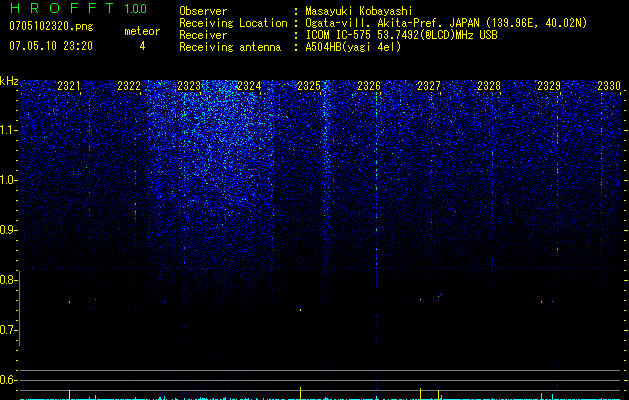The width and height of the screenshot is (629, 400).
Task: Click the meteor count label
Action: (142, 31)
